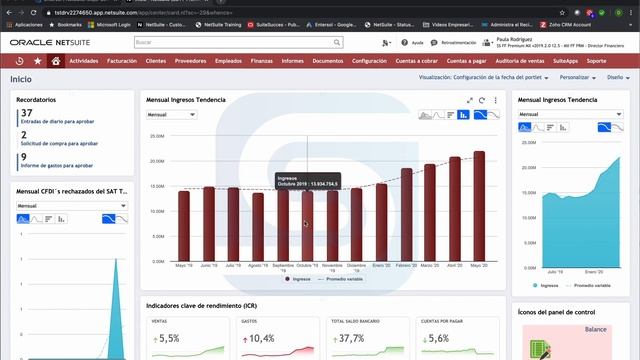Select area chart in CFDI rechazados portlet
The width and height of the screenshot is (640, 360).
pyautogui.click(x=23, y=219)
